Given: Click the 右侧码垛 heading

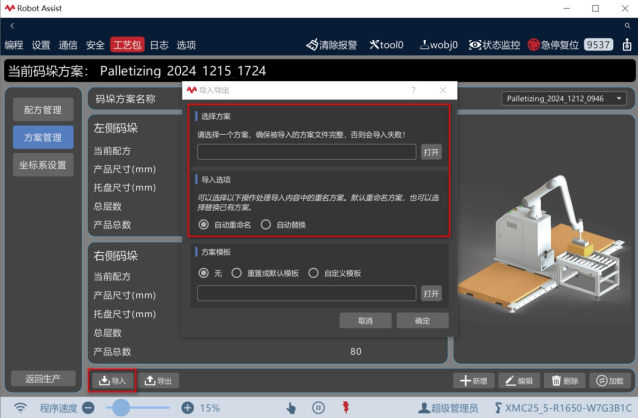Looking at the screenshot, I should 116,256.
